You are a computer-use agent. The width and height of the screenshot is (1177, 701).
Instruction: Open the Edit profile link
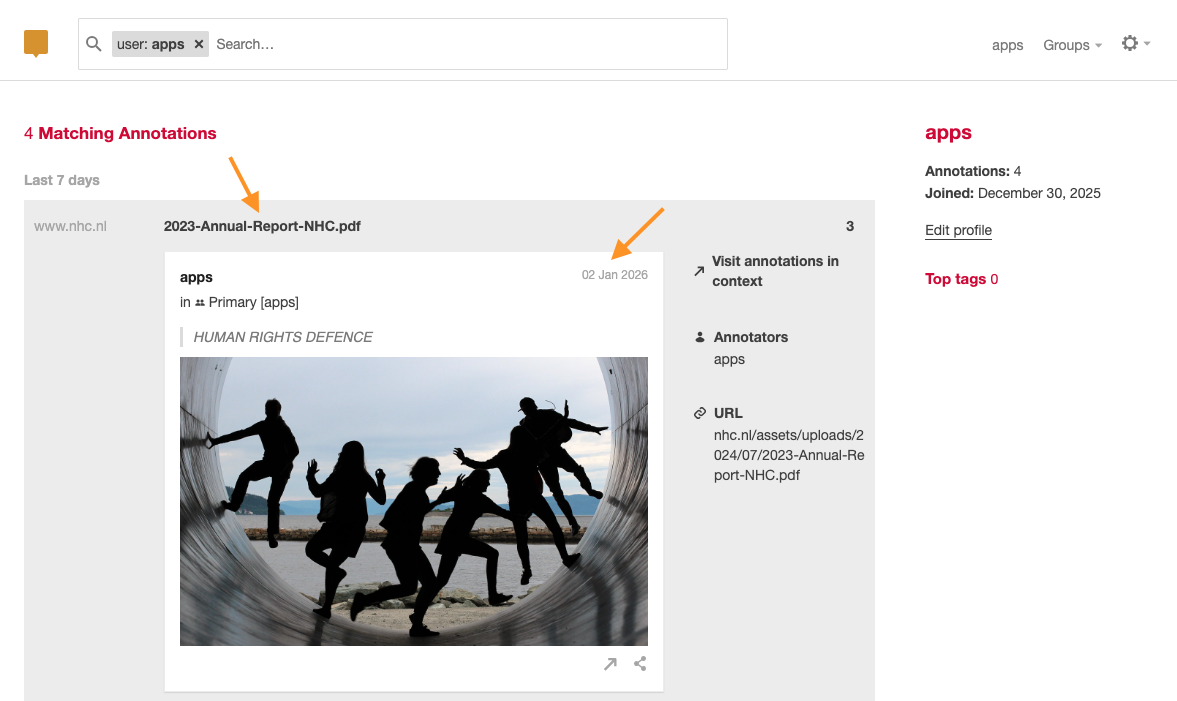(x=957, y=230)
